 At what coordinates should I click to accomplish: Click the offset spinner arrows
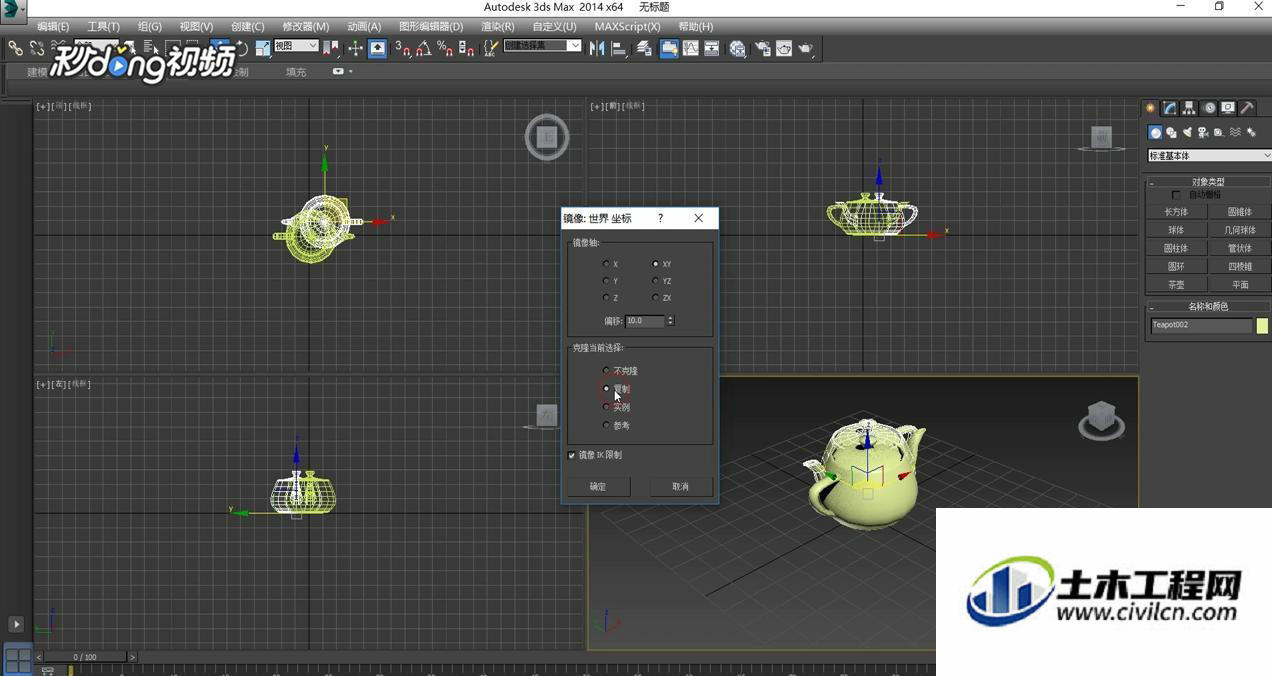click(x=670, y=321)
